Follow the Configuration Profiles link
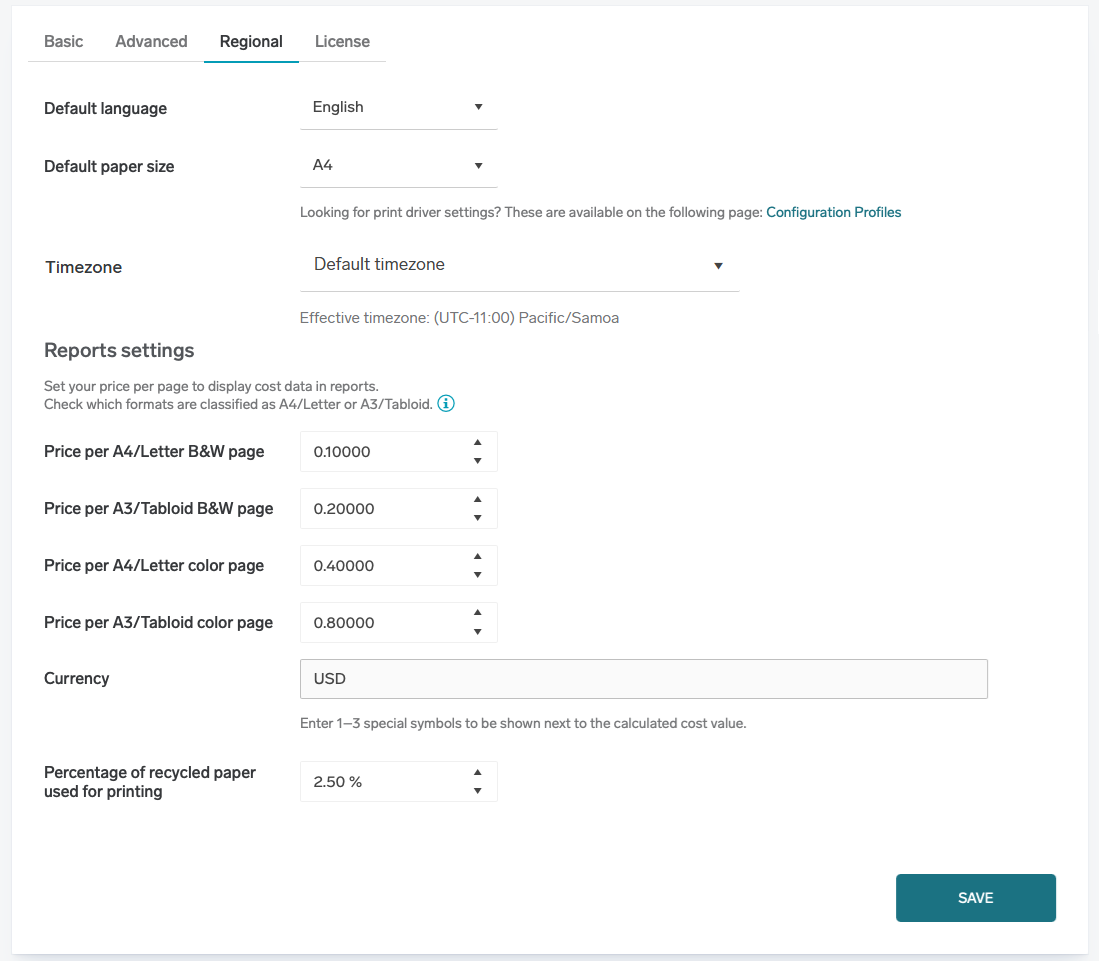 833,212
